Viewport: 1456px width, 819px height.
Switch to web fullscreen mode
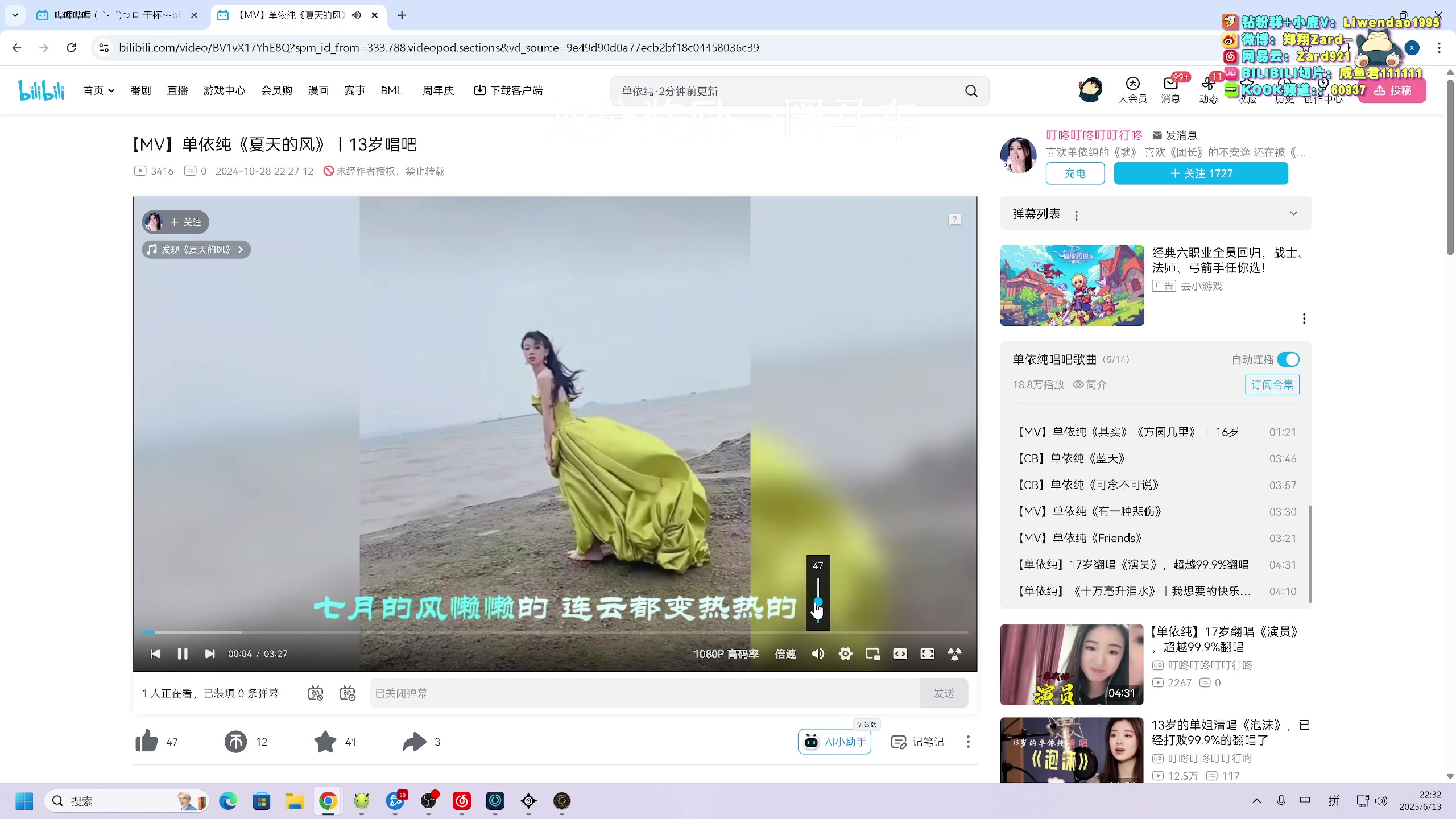tap(927, 653)
